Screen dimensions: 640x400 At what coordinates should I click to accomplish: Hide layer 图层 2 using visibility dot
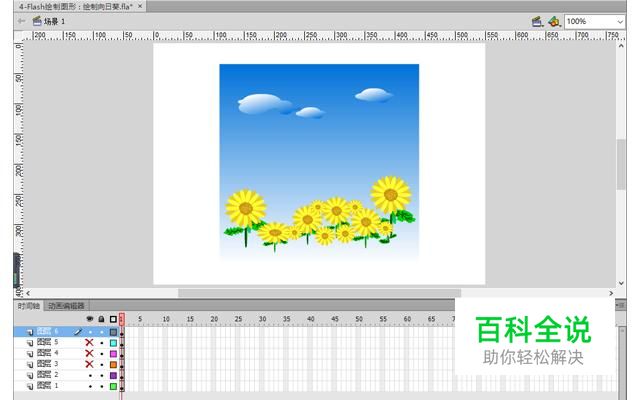coord(90,376)
